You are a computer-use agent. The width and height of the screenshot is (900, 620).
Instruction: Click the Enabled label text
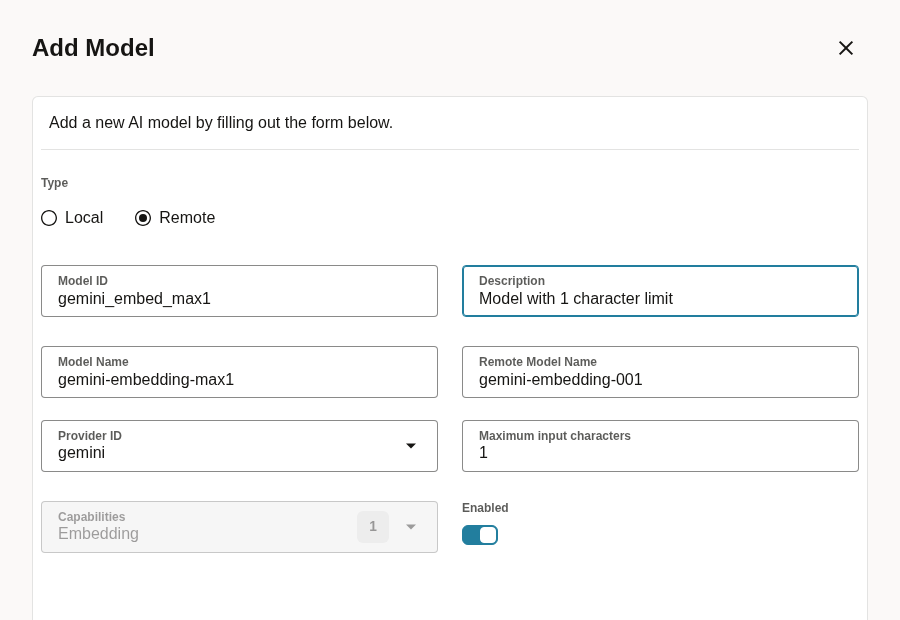pos(485,507)
